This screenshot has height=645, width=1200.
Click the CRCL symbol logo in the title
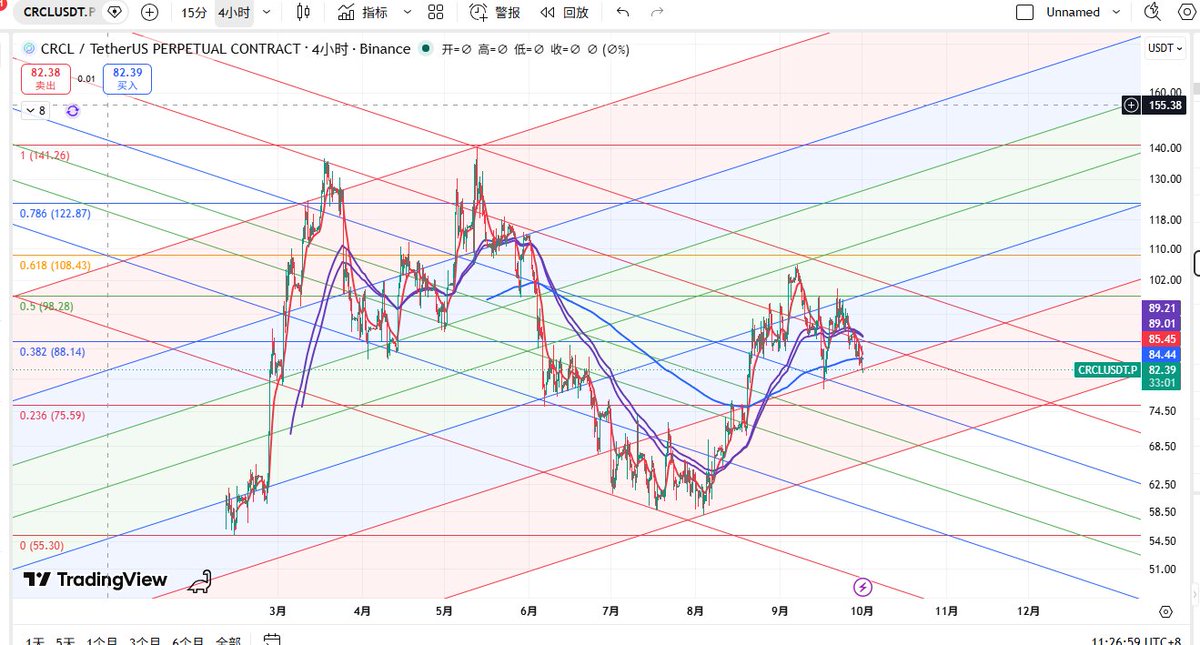[28, 48]
